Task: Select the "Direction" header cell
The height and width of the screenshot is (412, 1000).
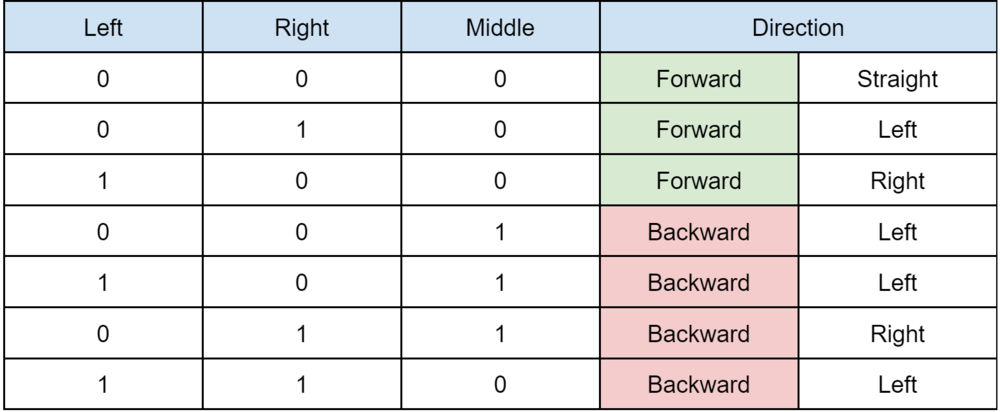Action: coord(798,27)
